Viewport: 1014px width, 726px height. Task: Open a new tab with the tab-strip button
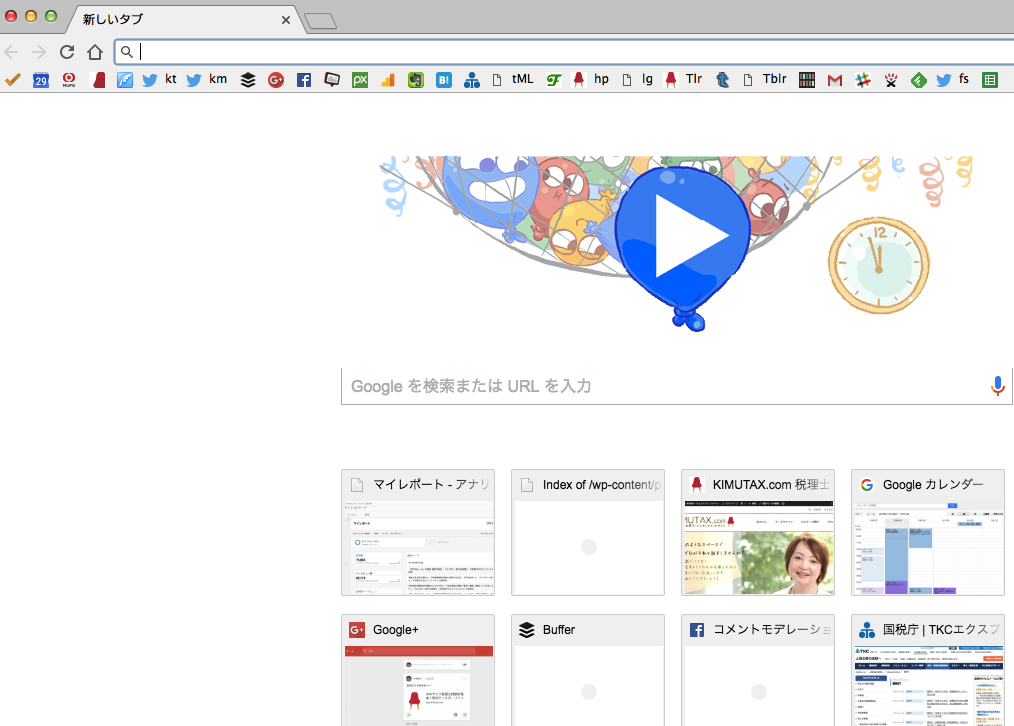click(x=321, y=21)
